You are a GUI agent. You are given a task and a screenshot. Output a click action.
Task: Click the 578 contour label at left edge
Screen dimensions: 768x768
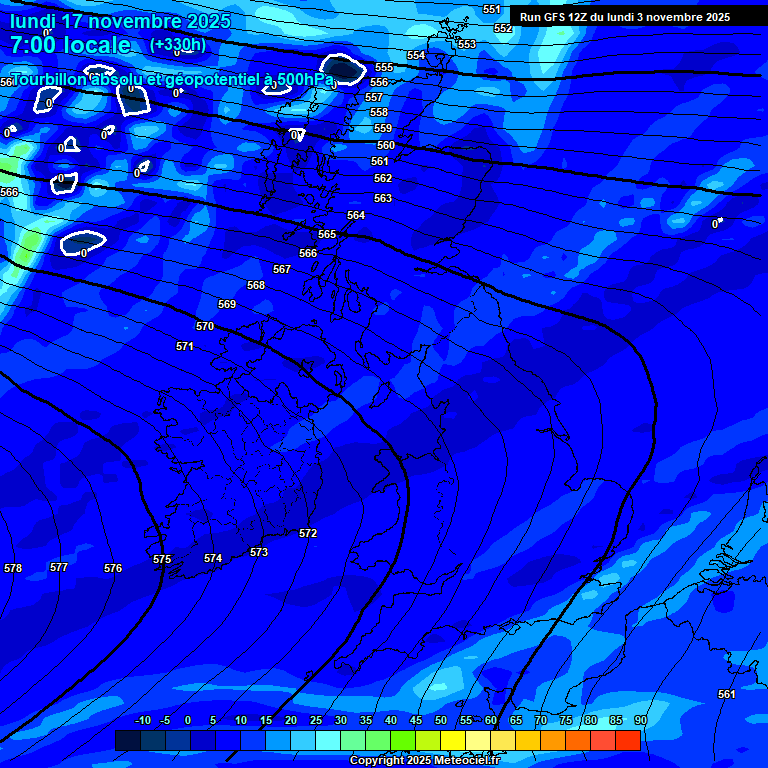point(13,568)
